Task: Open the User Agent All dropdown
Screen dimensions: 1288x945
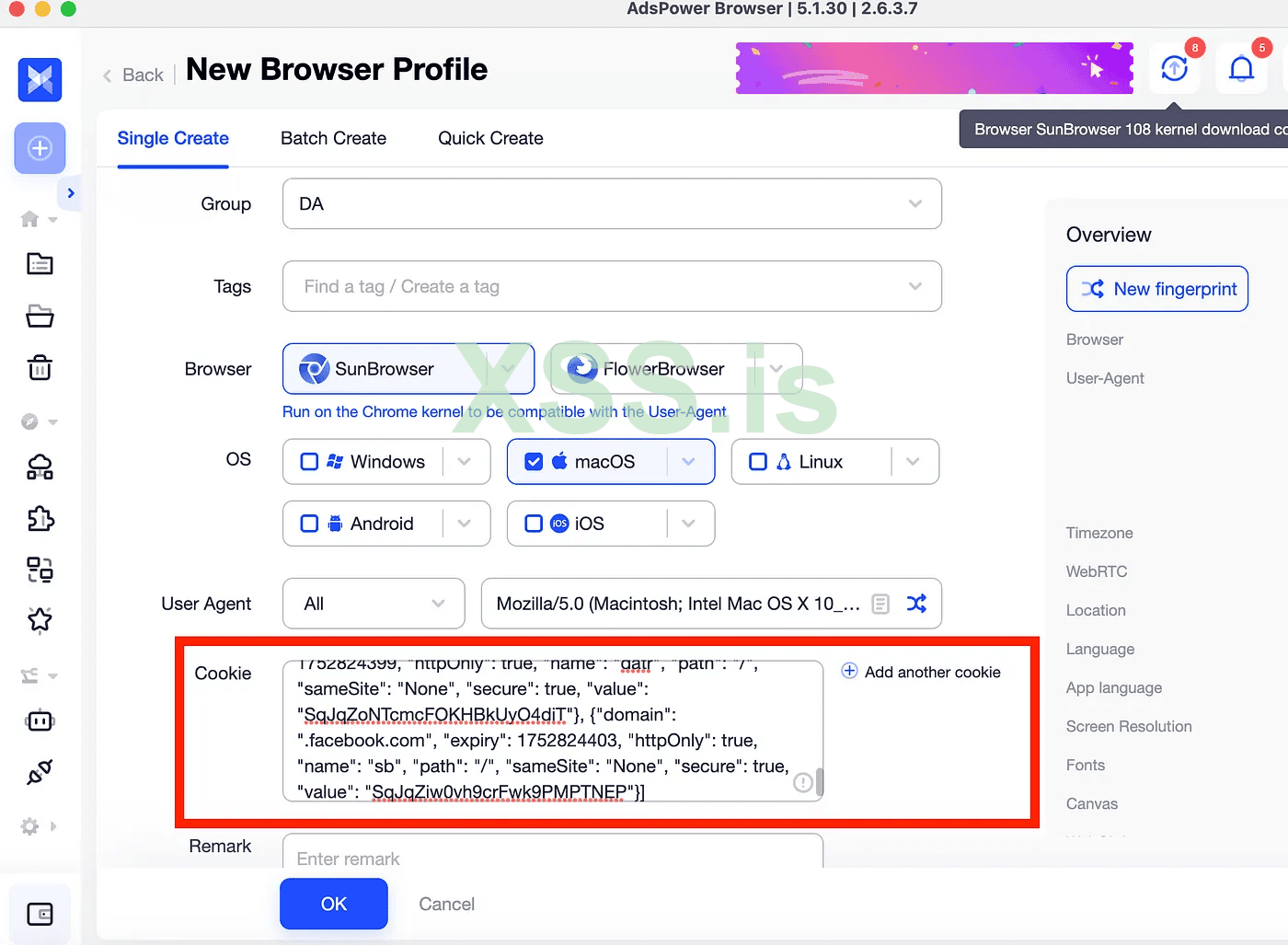Action: (374, 604)
